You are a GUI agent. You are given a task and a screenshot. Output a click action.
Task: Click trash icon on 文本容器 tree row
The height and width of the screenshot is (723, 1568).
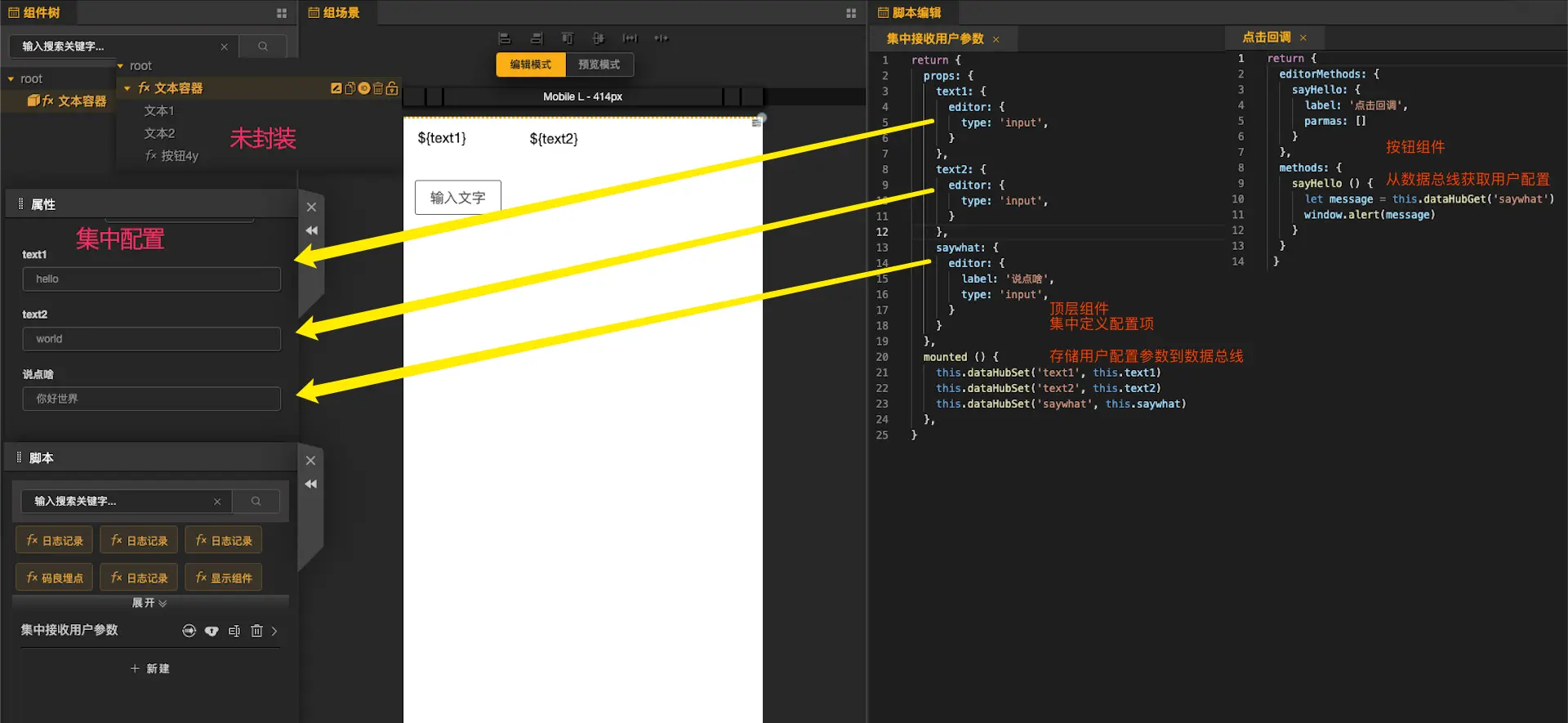click(x=378, y=88)
